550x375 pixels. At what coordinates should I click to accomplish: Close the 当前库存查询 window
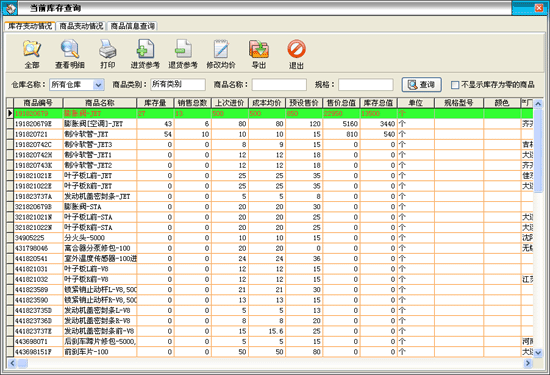(539, 8)
